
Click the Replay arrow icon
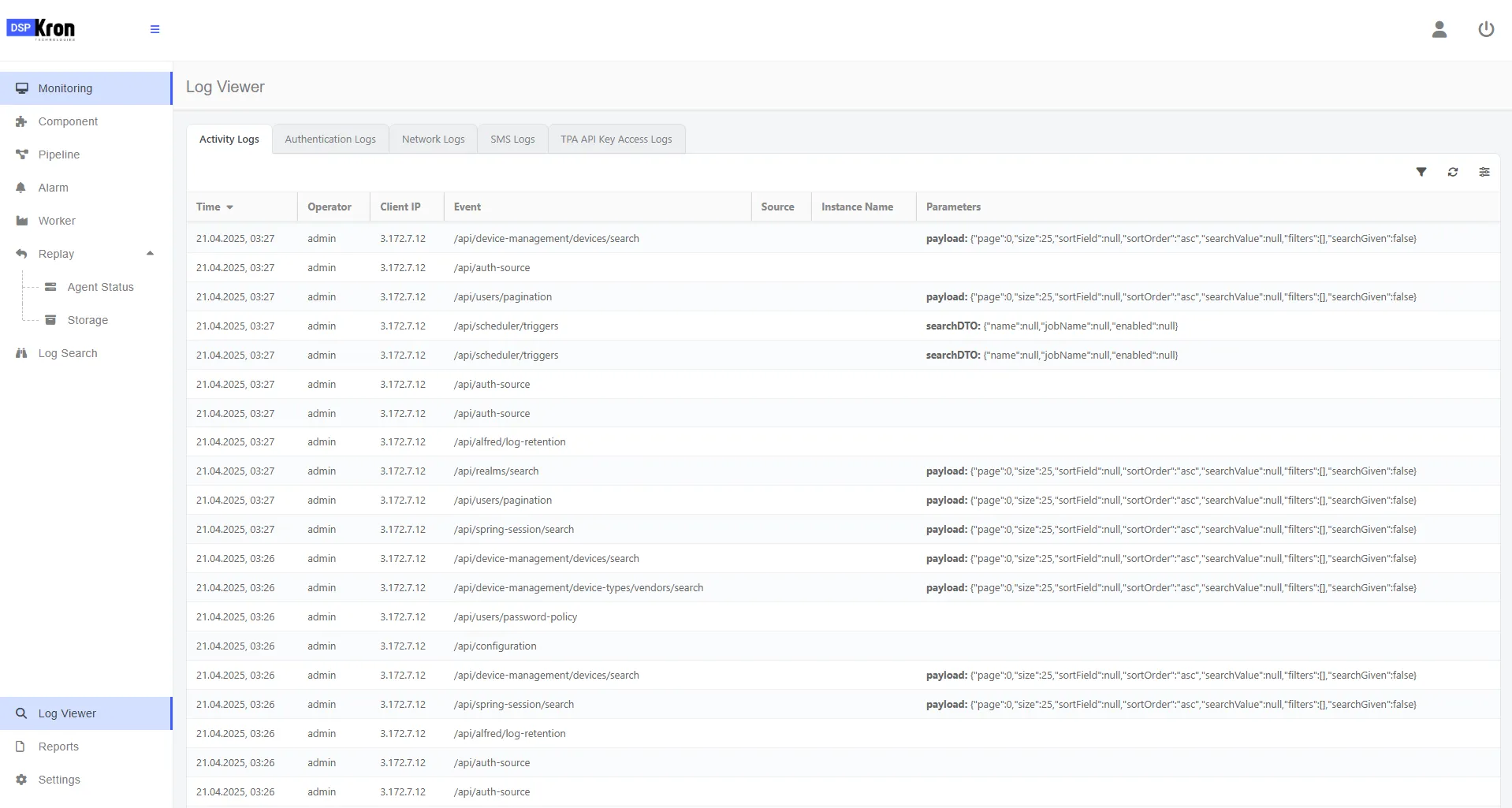pyautogui.click(x=22, y=254)
